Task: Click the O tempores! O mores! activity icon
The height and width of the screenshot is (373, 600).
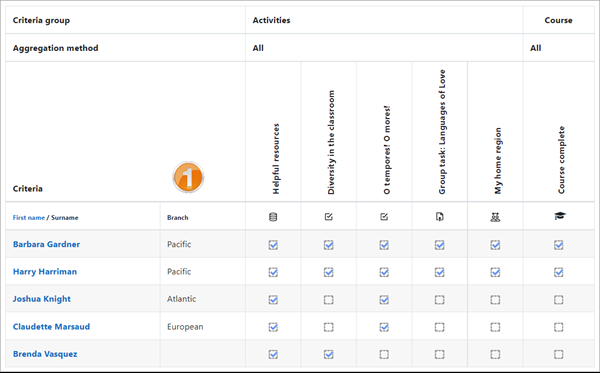Action: click(x=384, y=217)
